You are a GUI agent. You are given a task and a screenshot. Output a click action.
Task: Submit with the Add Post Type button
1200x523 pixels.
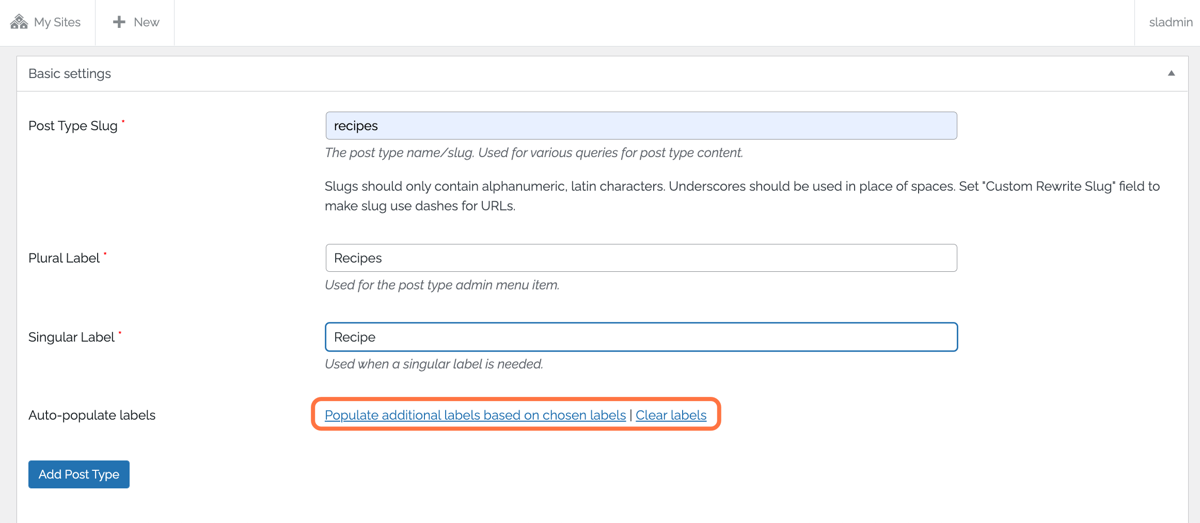pyautogui.click(x=79, y=474)
